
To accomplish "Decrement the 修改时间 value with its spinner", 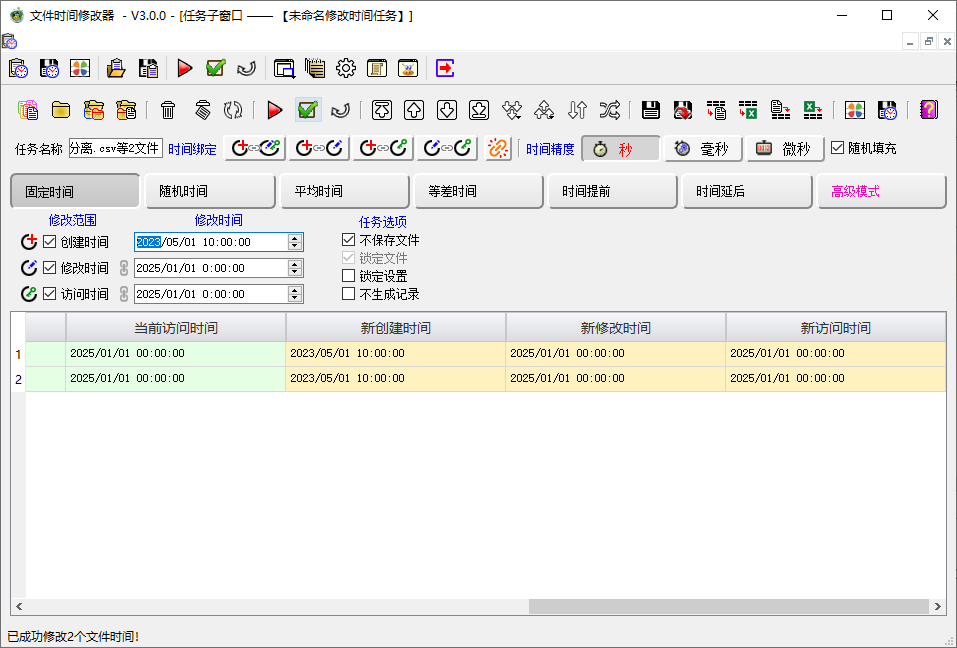I will click(x=295, y=272).
